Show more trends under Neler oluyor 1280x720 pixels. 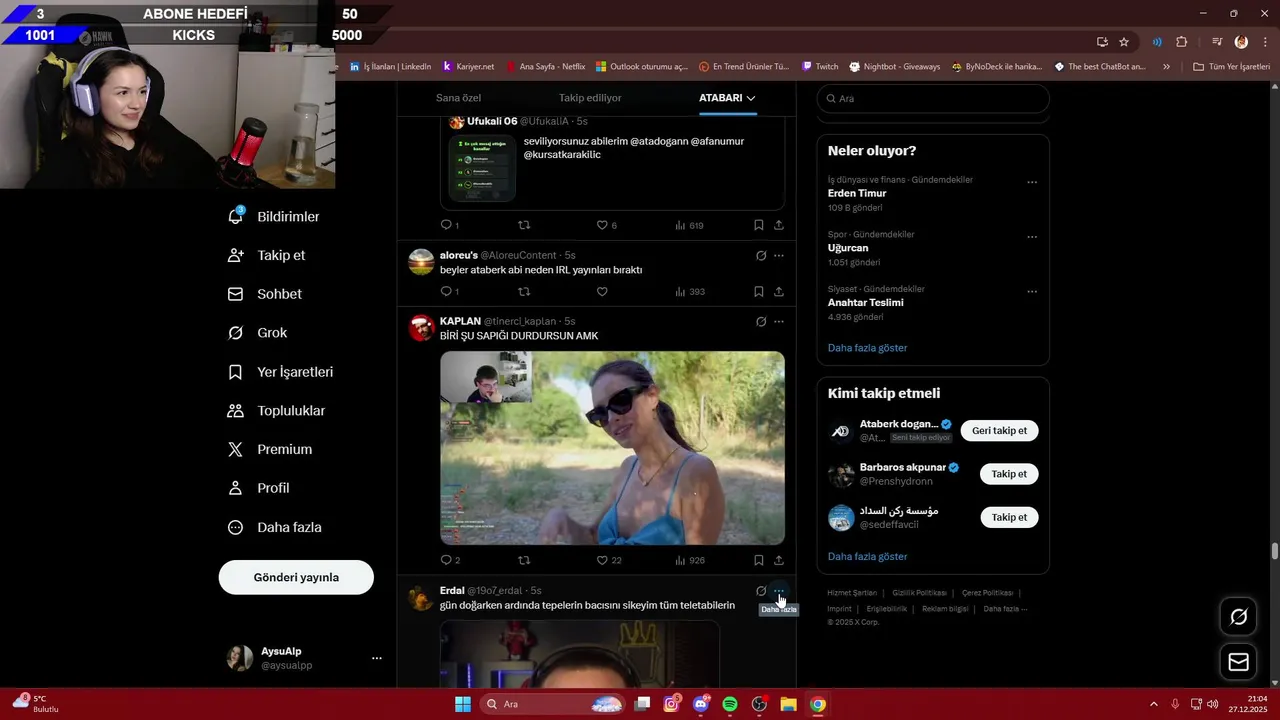pyautogui.click(x=867, y=348)
